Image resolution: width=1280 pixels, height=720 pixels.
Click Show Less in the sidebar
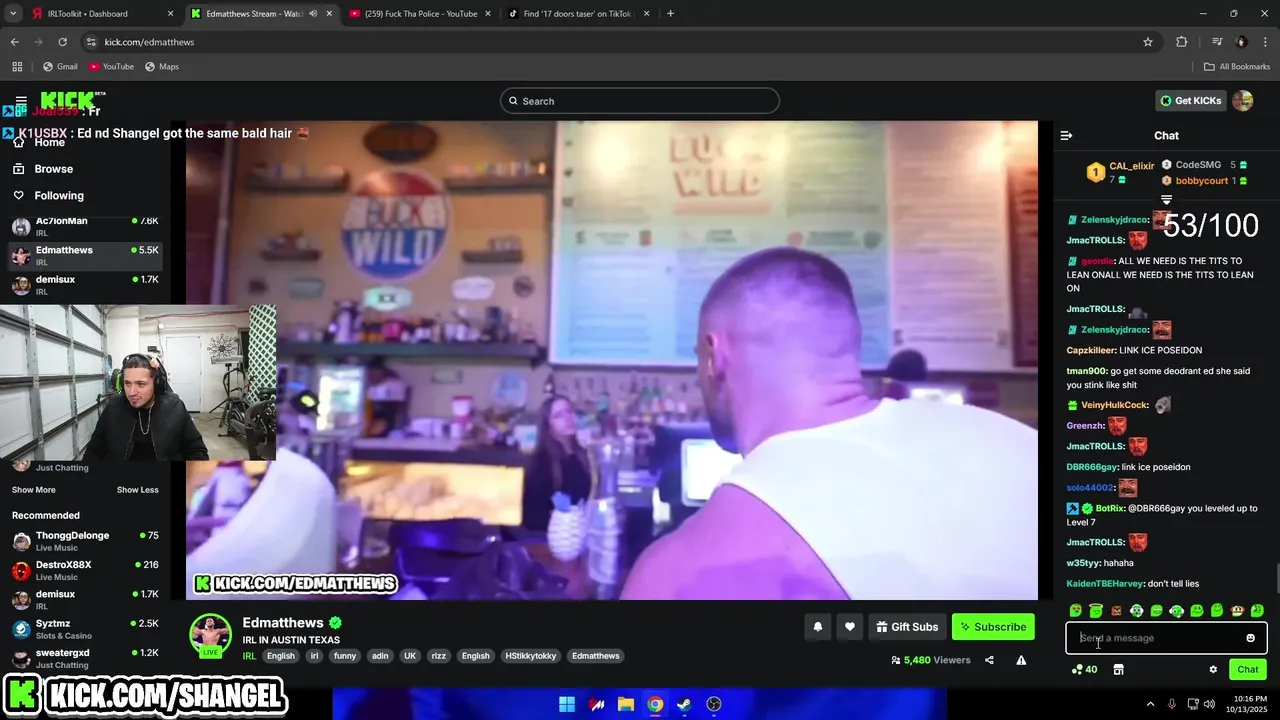(138, 490)
